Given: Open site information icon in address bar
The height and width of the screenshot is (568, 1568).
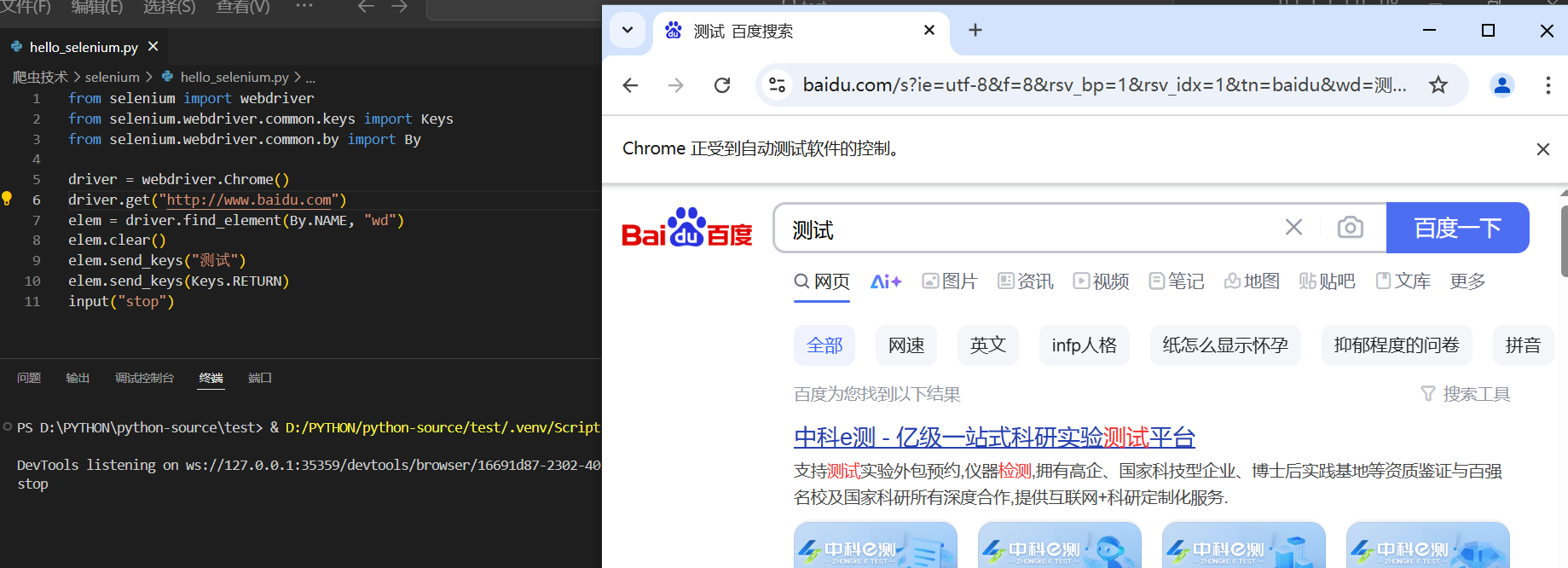Looking at the screenshot, I should tap(778, 85).
